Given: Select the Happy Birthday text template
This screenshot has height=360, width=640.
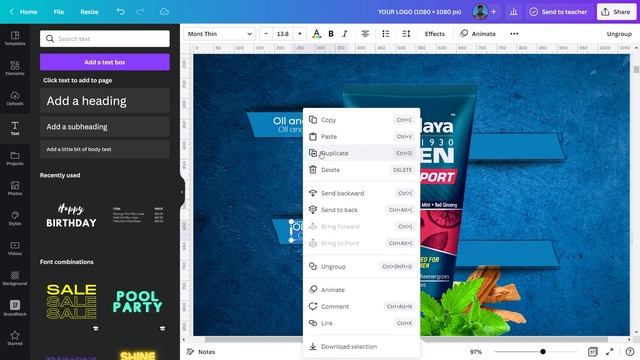Looking at the screenshot, I should click(x=71, y=216).
